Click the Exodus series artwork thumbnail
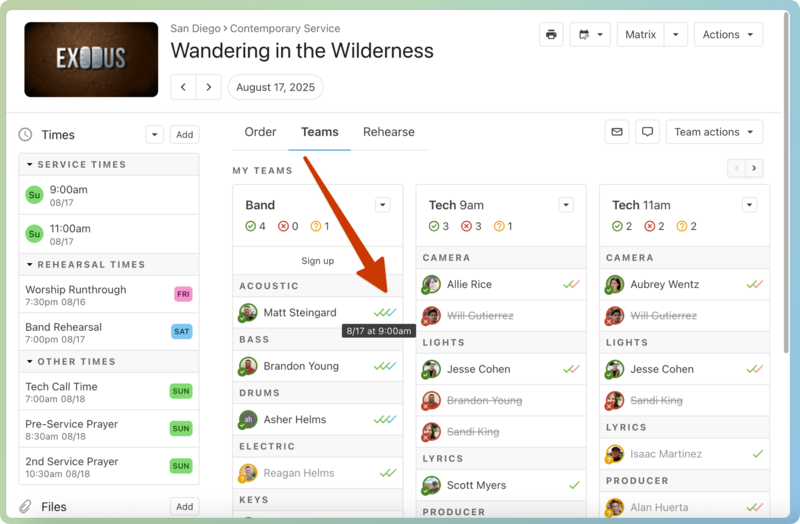The image size is (800, 524). coord(91,59)
